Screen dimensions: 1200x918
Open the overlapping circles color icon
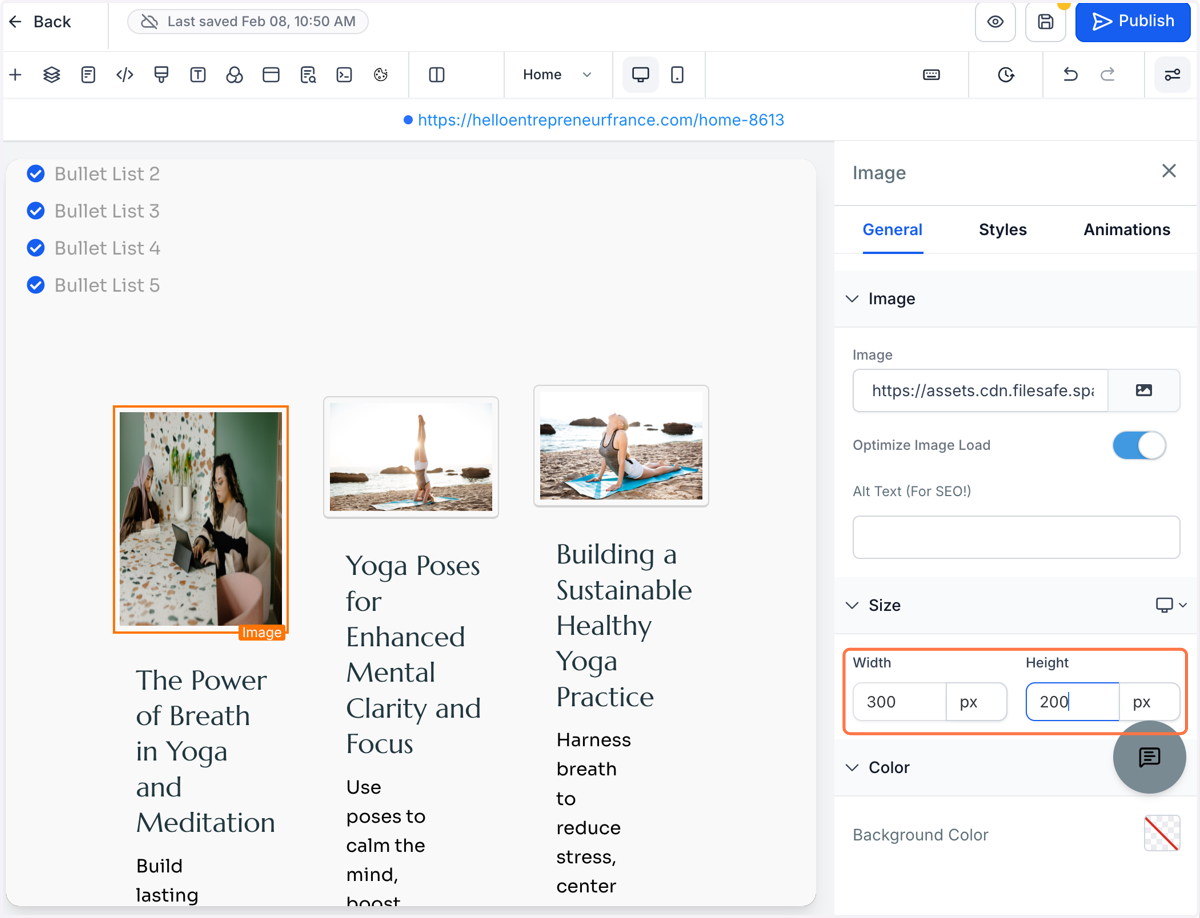coord(234,75)
